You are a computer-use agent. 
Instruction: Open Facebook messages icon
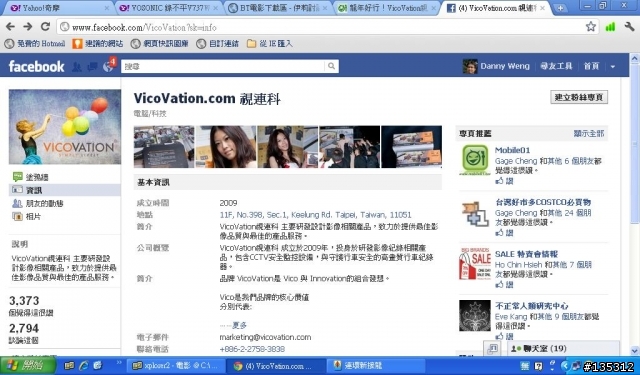point(92,67)
